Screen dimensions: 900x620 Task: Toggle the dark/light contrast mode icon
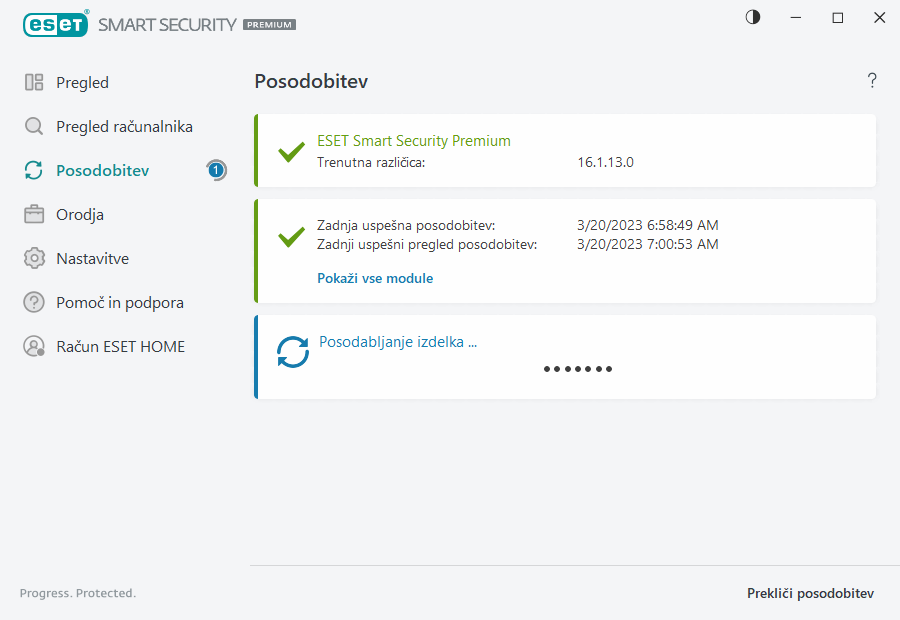(x=753, y=17)
